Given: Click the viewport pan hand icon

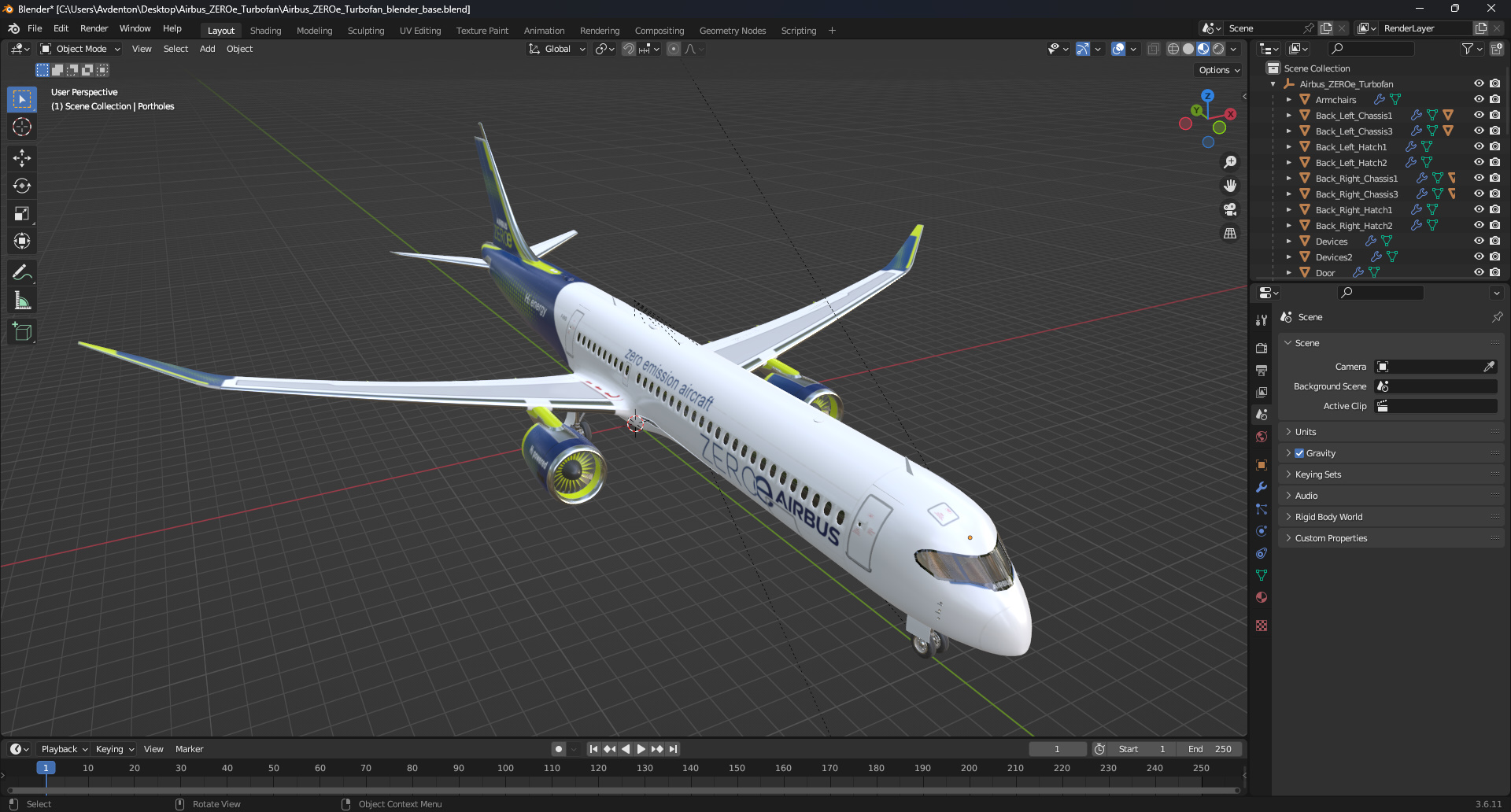Looking at the screenshot, I should pos(1230,186).
